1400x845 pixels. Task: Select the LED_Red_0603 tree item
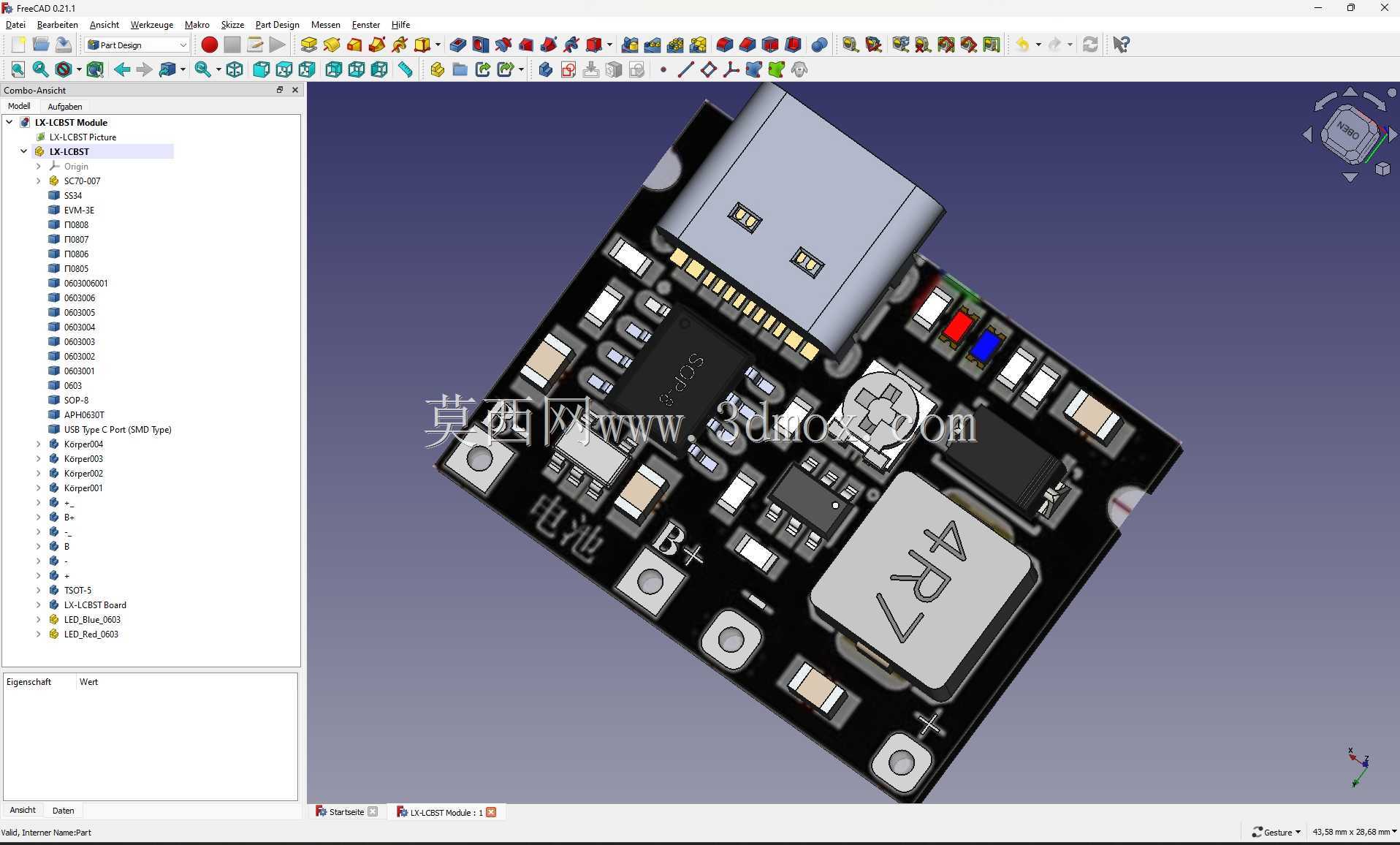coord(91,634)
